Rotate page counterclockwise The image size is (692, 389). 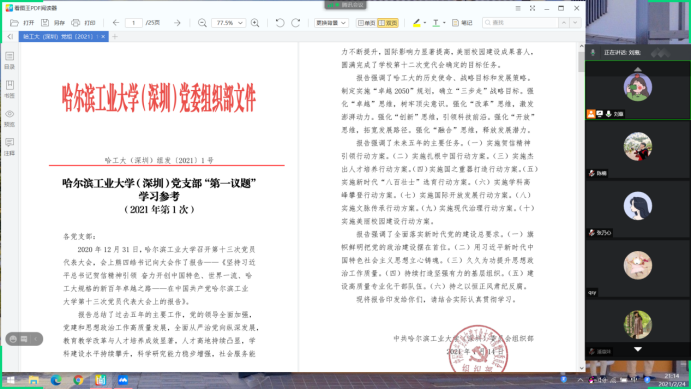click(280, 23)
